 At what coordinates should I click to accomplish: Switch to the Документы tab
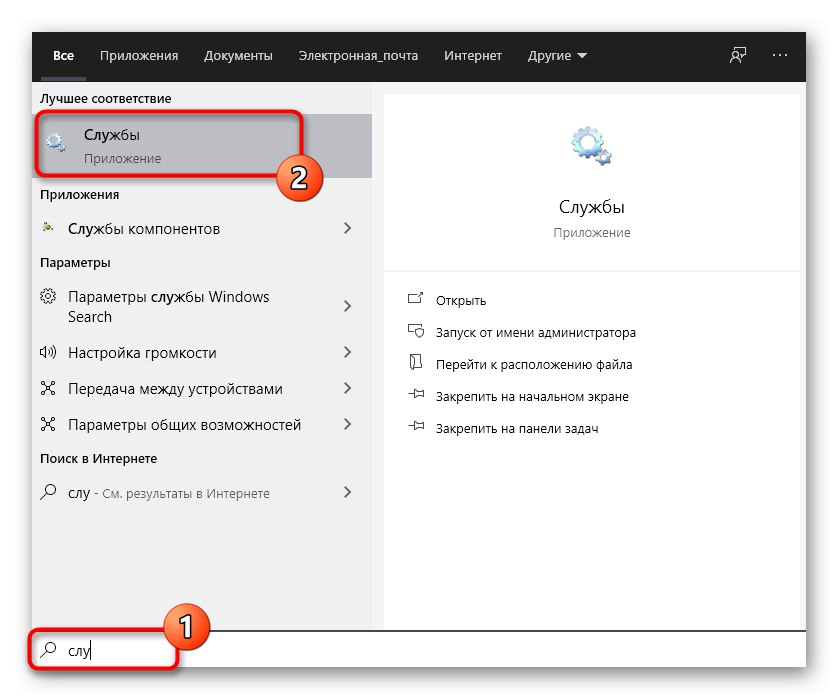238,56
